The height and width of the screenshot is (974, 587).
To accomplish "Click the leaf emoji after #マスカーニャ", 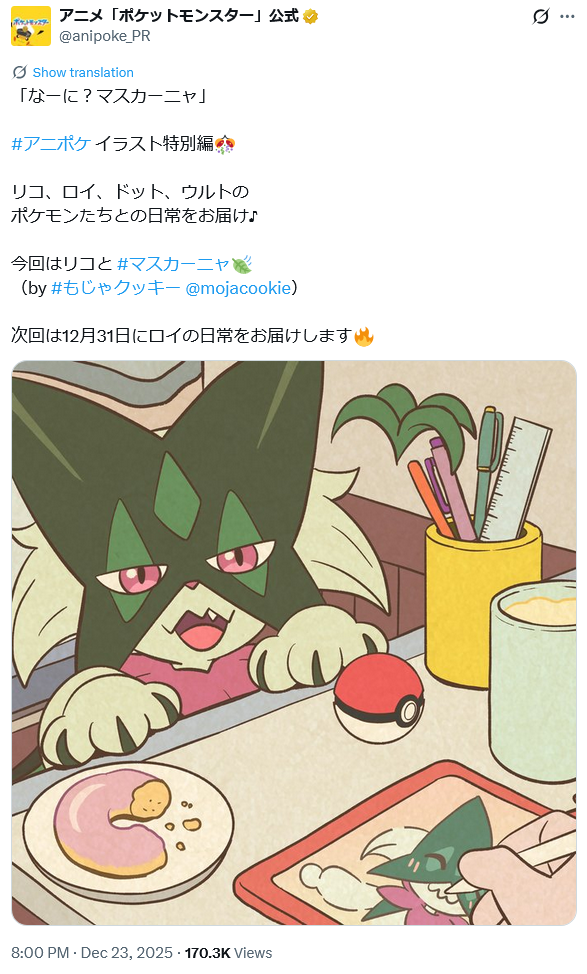I will (242, 265).
